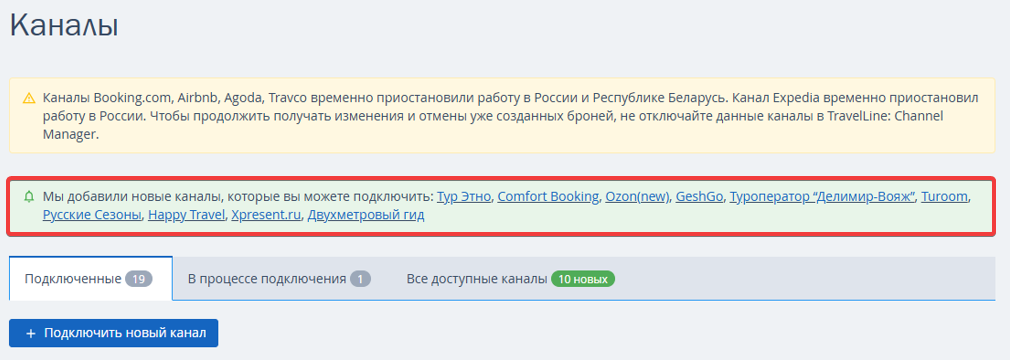The image size is (1010, 360).
Task: Follow the Turoom link
Action: point(944,196)
